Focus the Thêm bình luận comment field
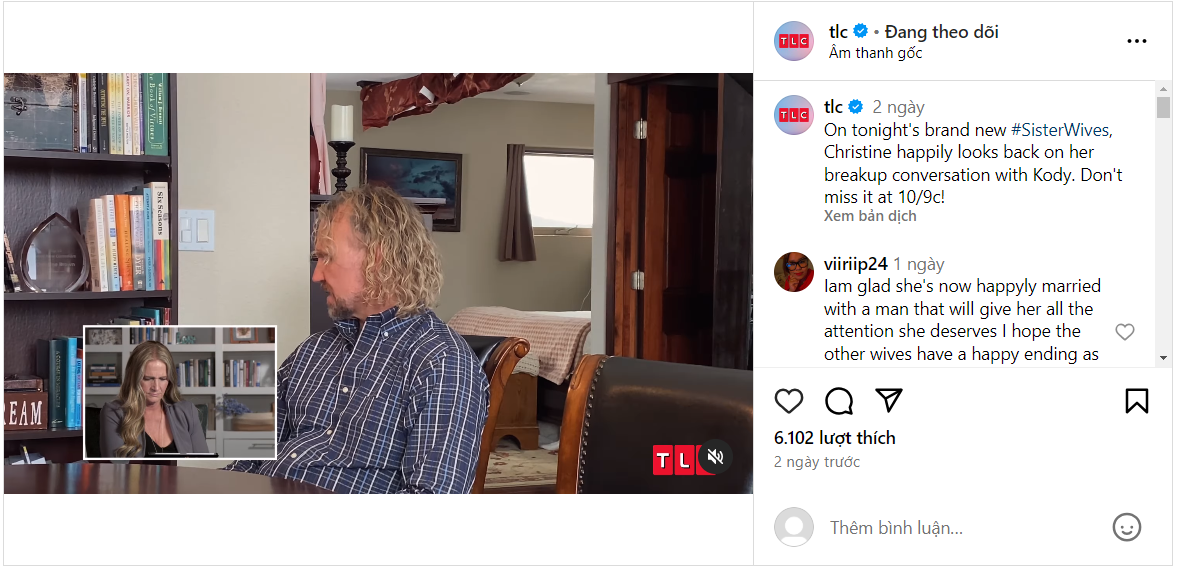Screen dimensions: 1177x570 965,527
